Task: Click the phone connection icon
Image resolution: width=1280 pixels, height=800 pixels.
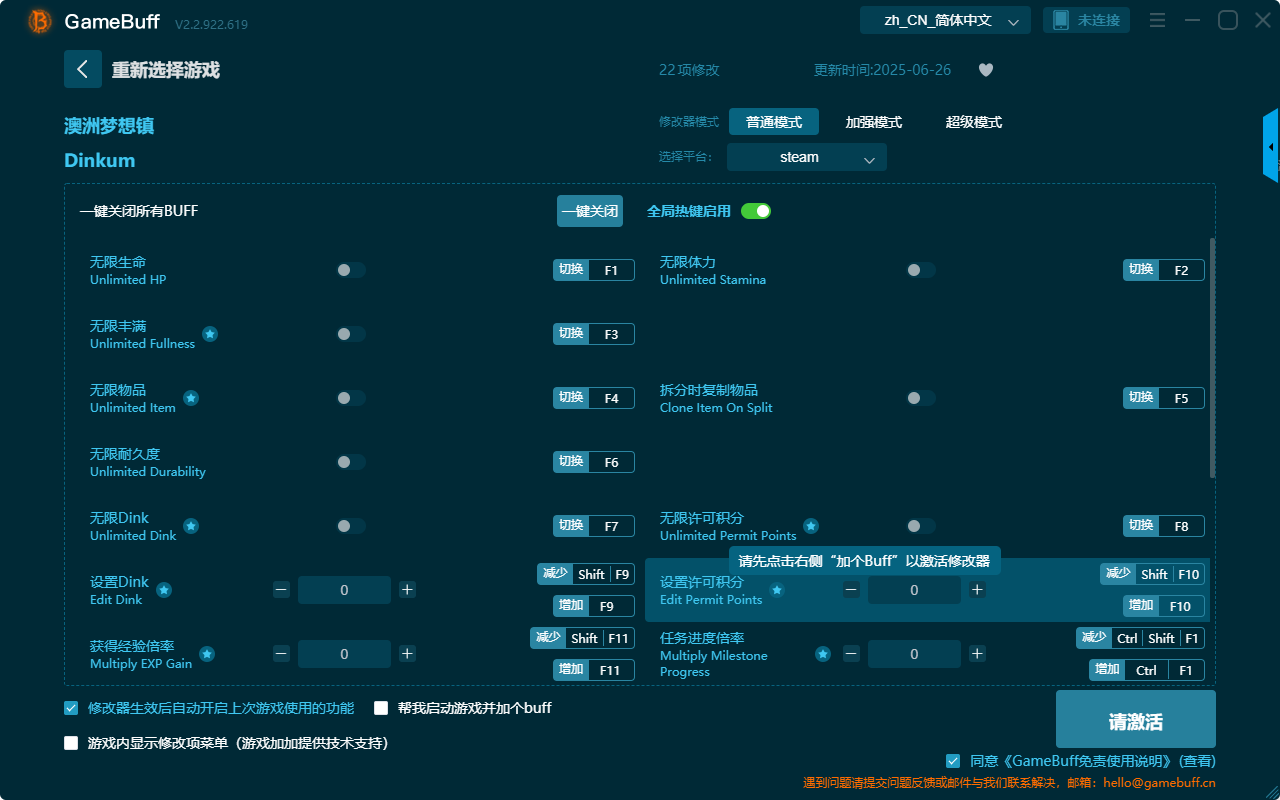Action: 1061,20
